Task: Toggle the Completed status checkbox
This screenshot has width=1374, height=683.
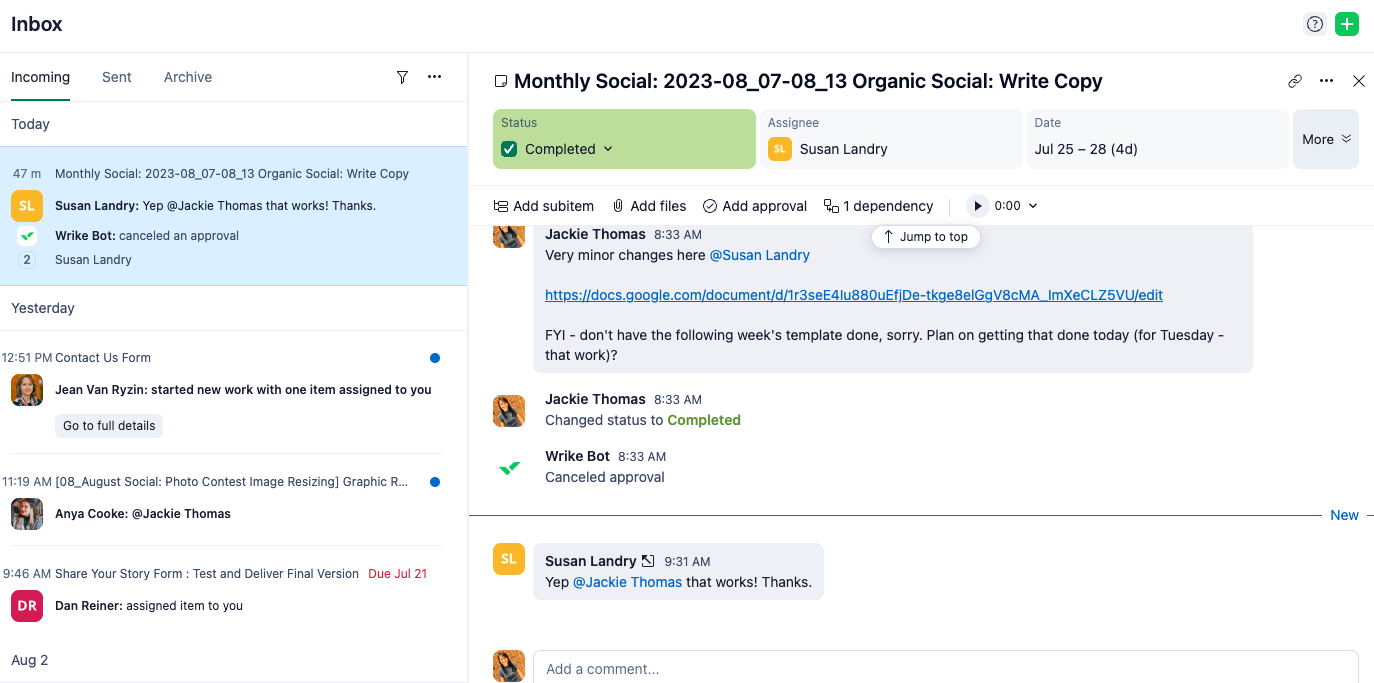Action: coord(509,149)
